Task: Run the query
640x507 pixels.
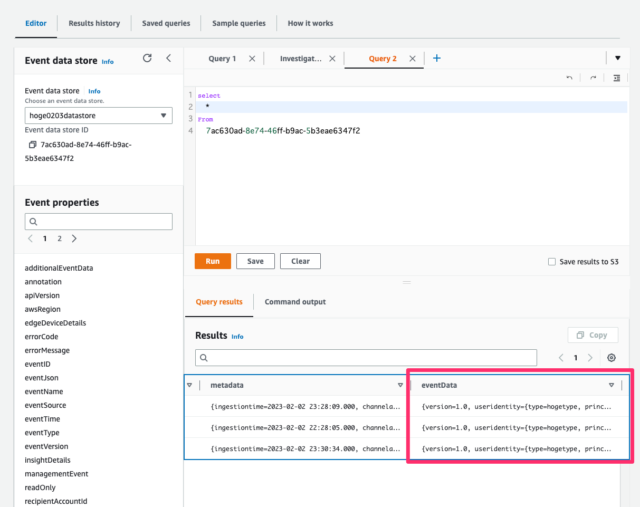Action: tap(213, 261)
